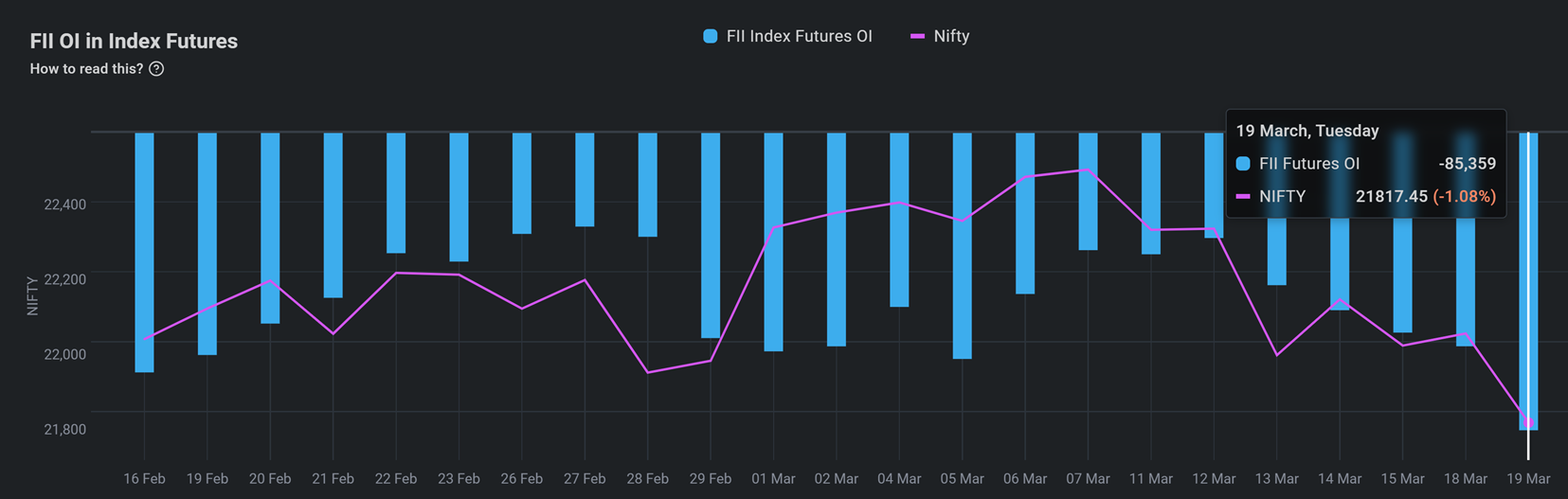The width and height of the screenshot is (1568, 499).
Task: Click the 22 Feb x-axis date label
Action: [x=395, y=479]
